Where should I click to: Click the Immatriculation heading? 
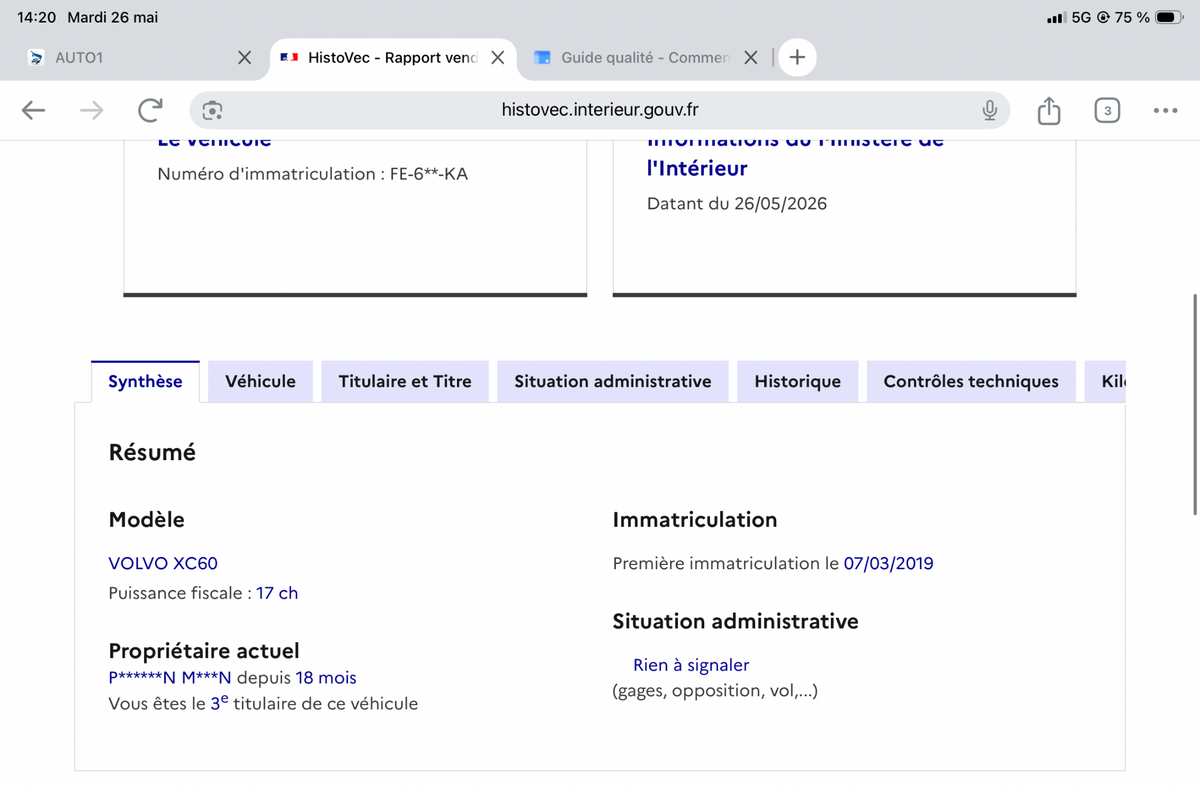[695, 520]
